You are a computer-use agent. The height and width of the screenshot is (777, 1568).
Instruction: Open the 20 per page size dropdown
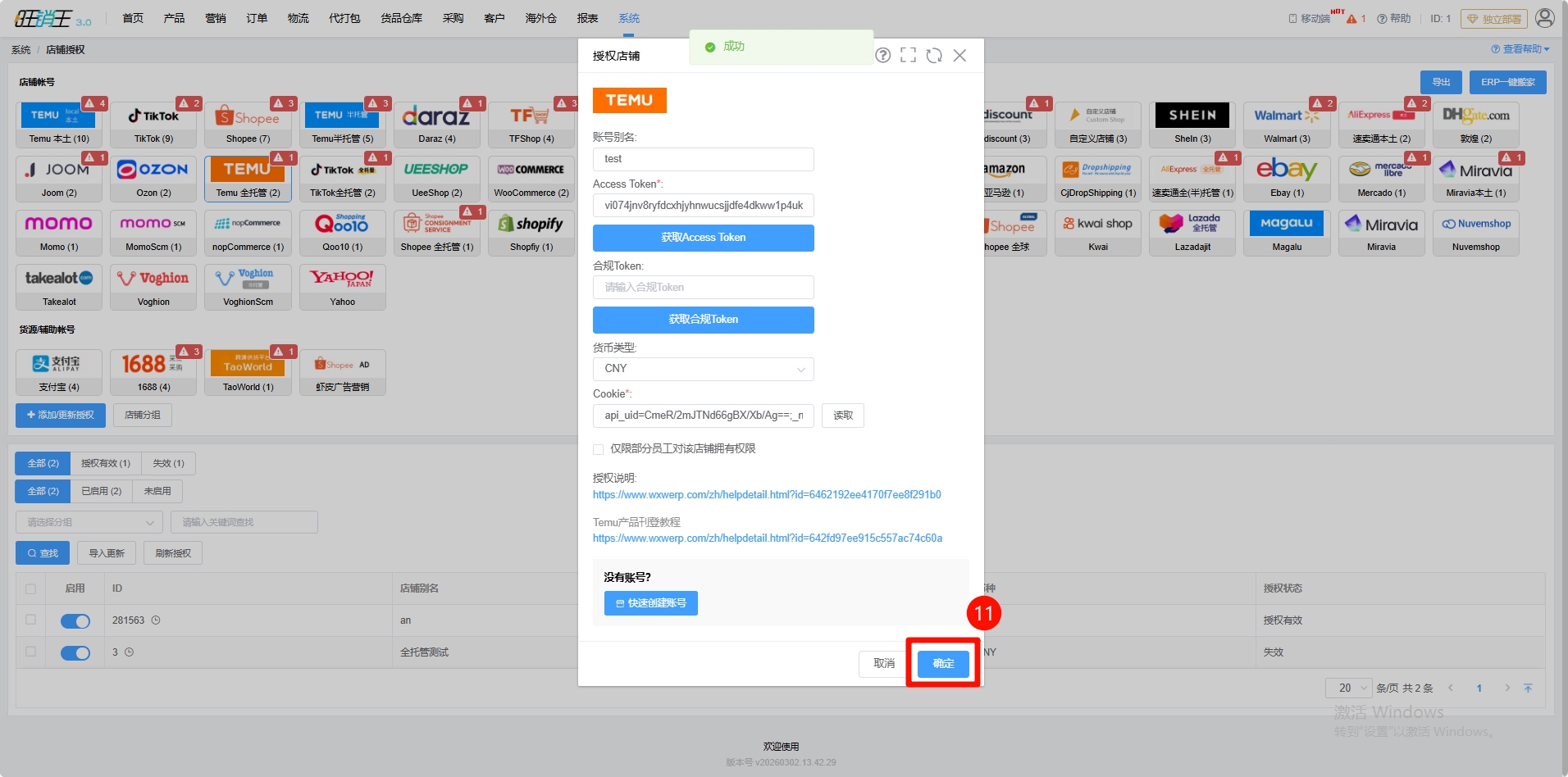tap(1347, 688)
